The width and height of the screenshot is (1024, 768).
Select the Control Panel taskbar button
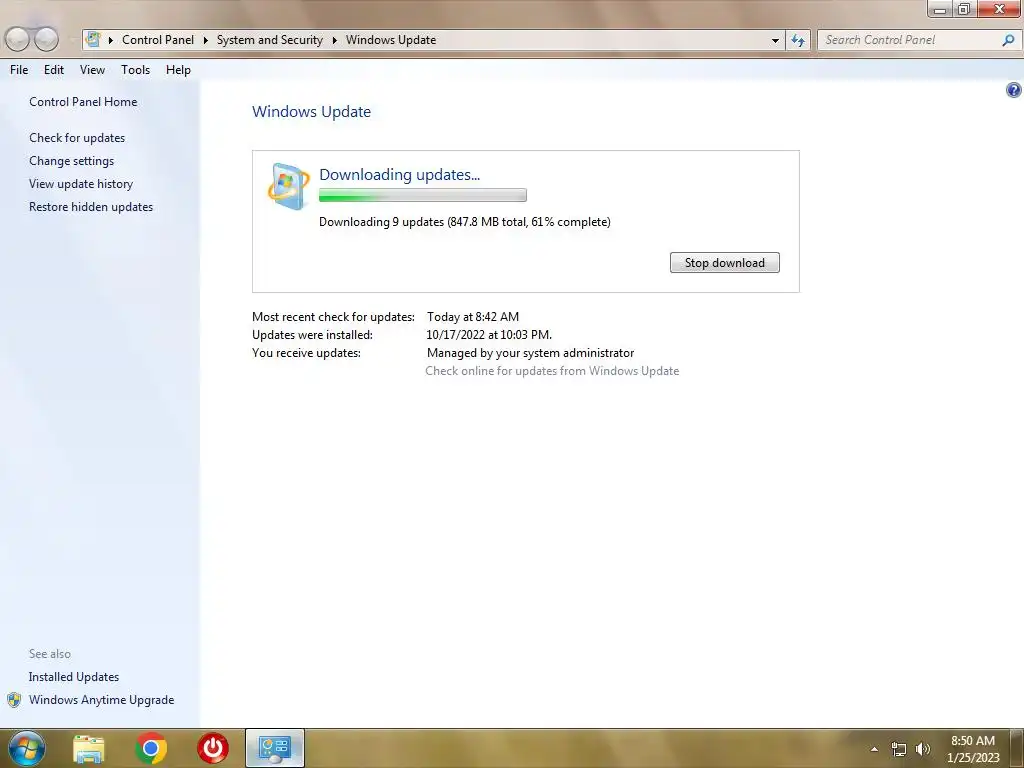pyautogui.click(x=275, y=748)
